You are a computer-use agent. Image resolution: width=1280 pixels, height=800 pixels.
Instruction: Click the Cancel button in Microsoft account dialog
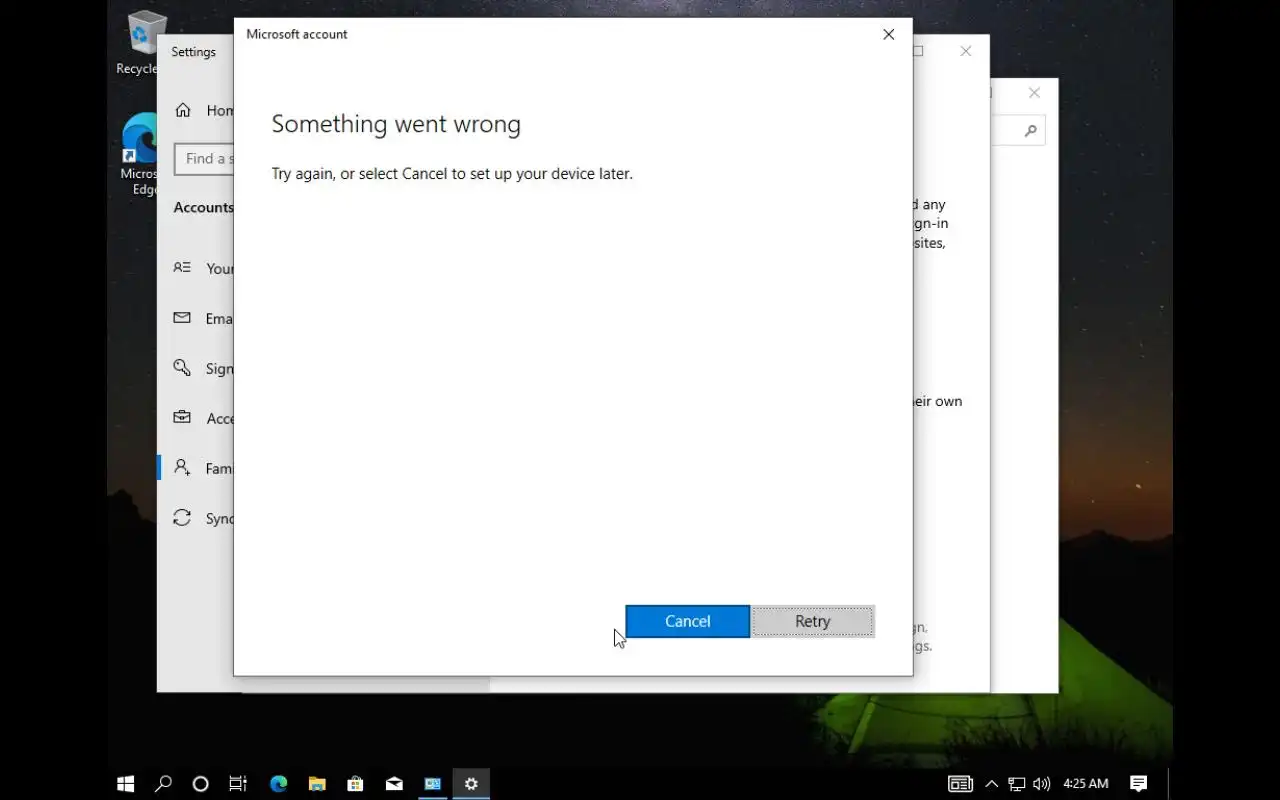[x=688, y=621]
